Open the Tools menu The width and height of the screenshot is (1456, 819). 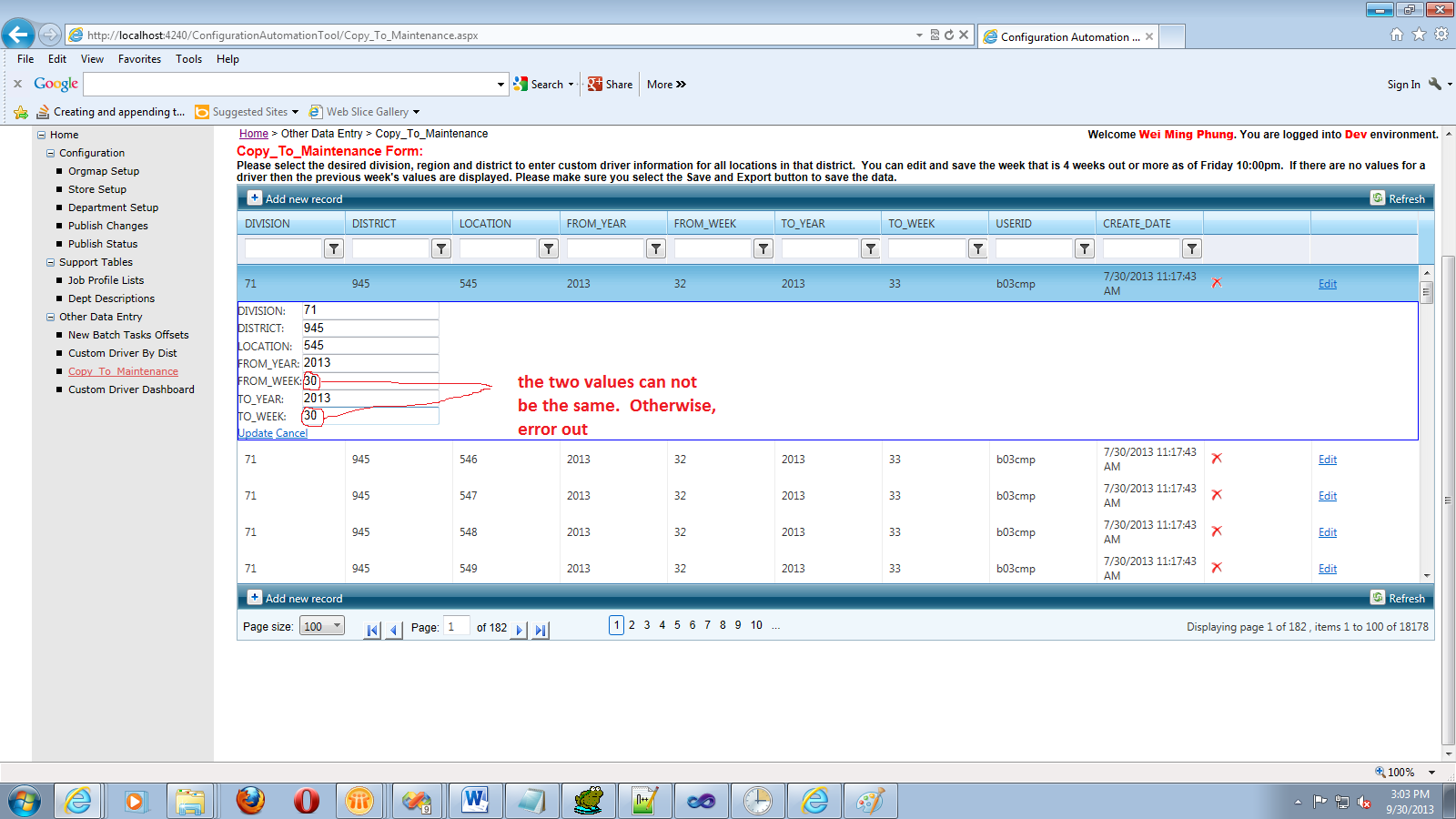coord(188,59)
